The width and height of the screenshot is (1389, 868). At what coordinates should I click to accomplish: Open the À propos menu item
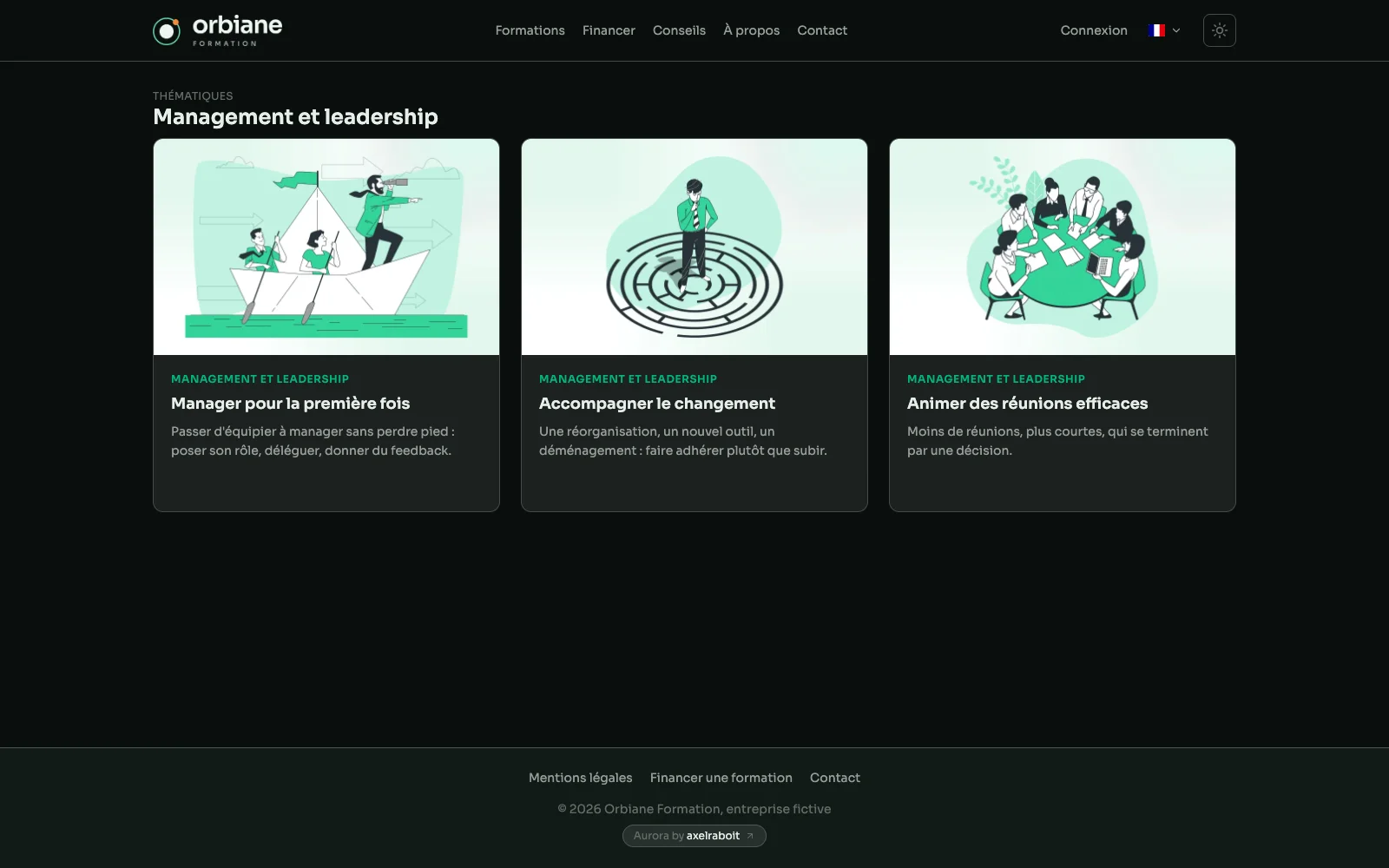751,30
